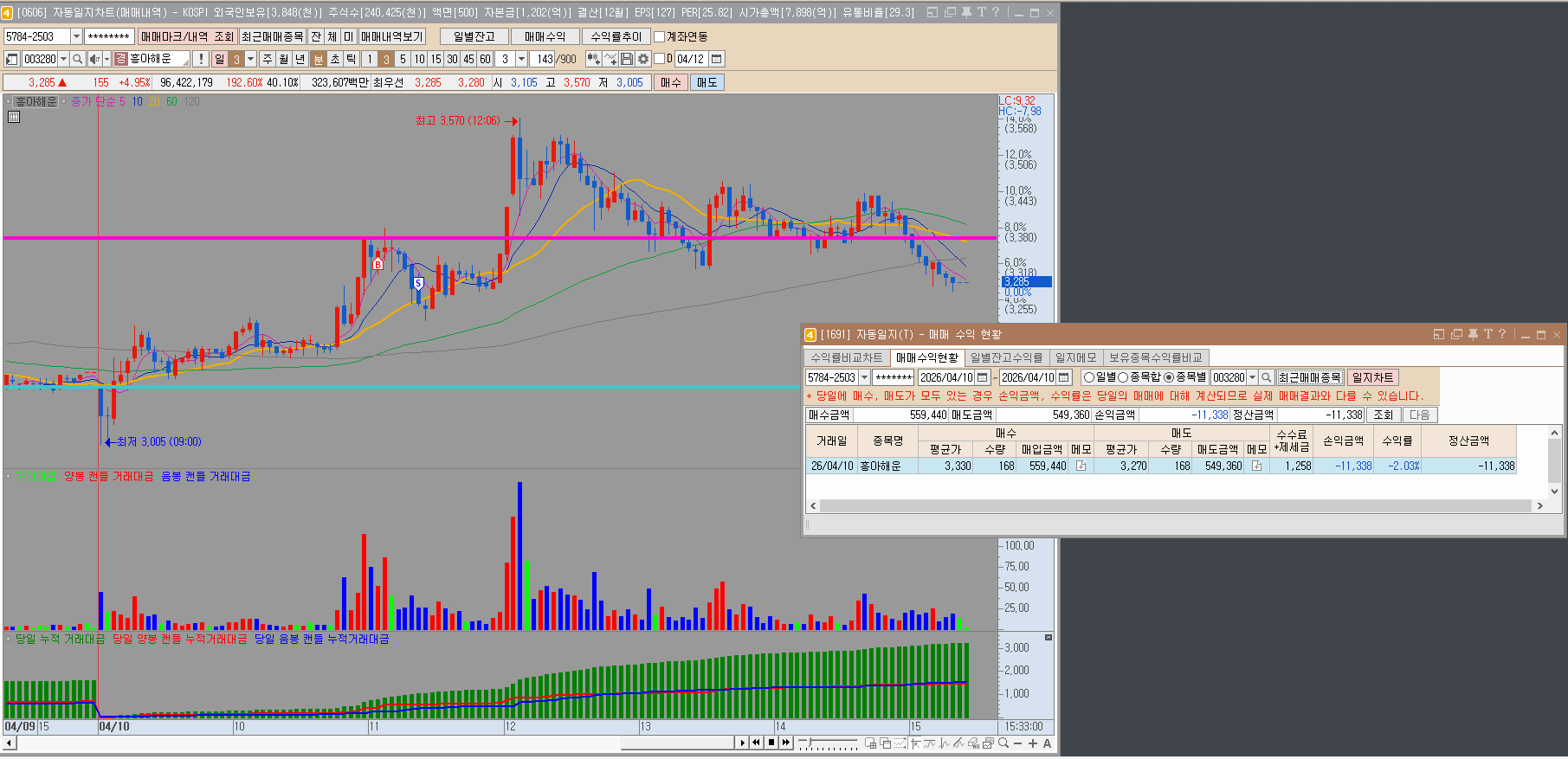Open 일지차트 button in profit window
This screenshot has height=759, width=1568.
pos(1373,377)
